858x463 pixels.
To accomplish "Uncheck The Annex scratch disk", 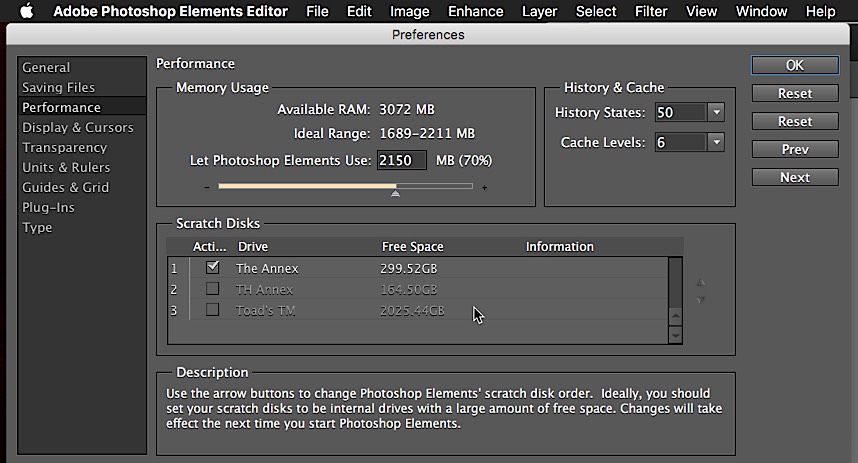I will [212, 268].
